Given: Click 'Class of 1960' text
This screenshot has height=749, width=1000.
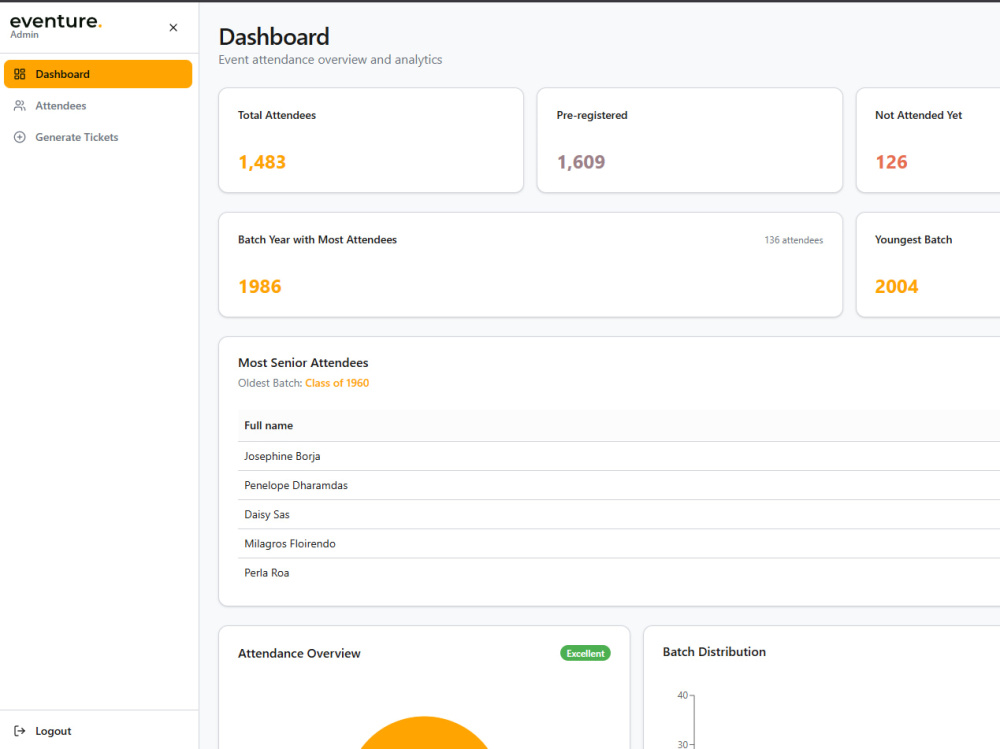Looking at the screenshot, I should 337,383.
